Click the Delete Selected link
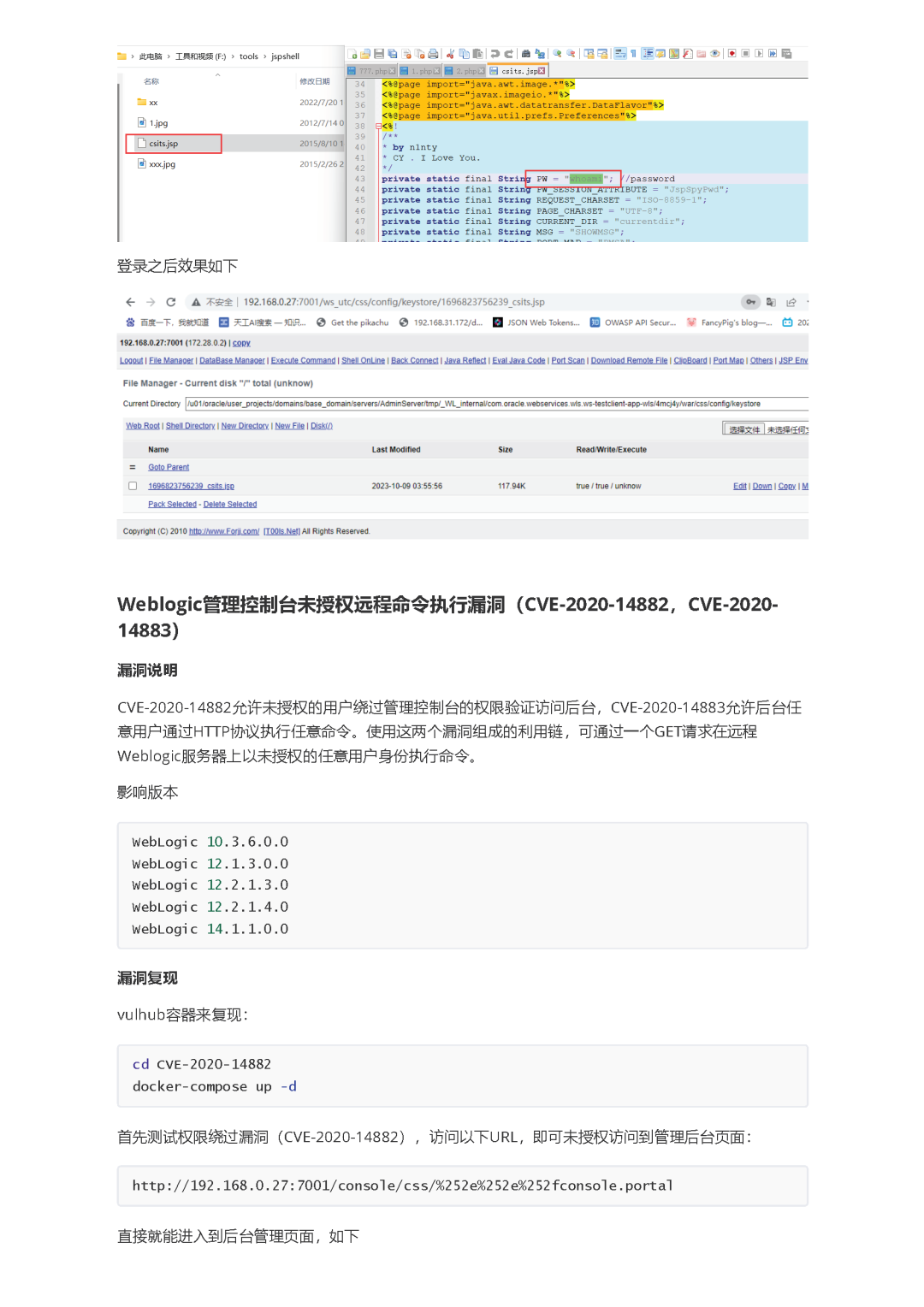 tap(230, 505)
